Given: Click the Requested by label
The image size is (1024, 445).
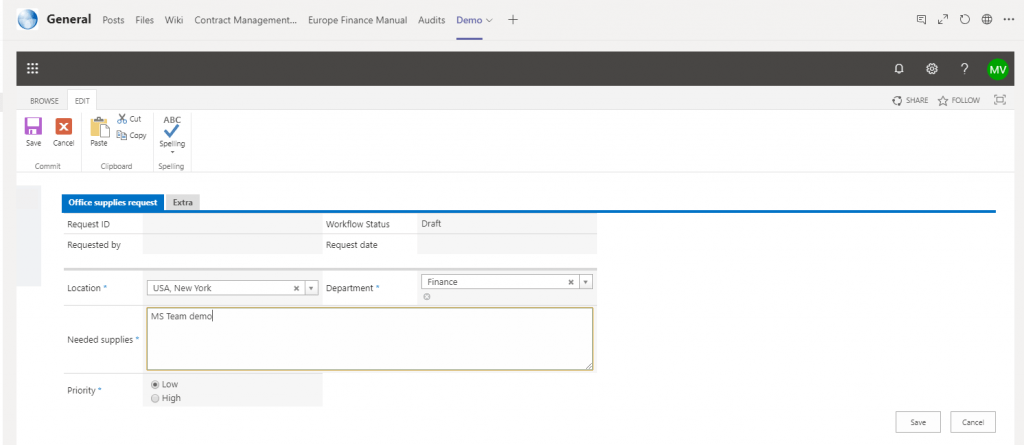Looking at the screenshot, I should click(x=94, y=245).
